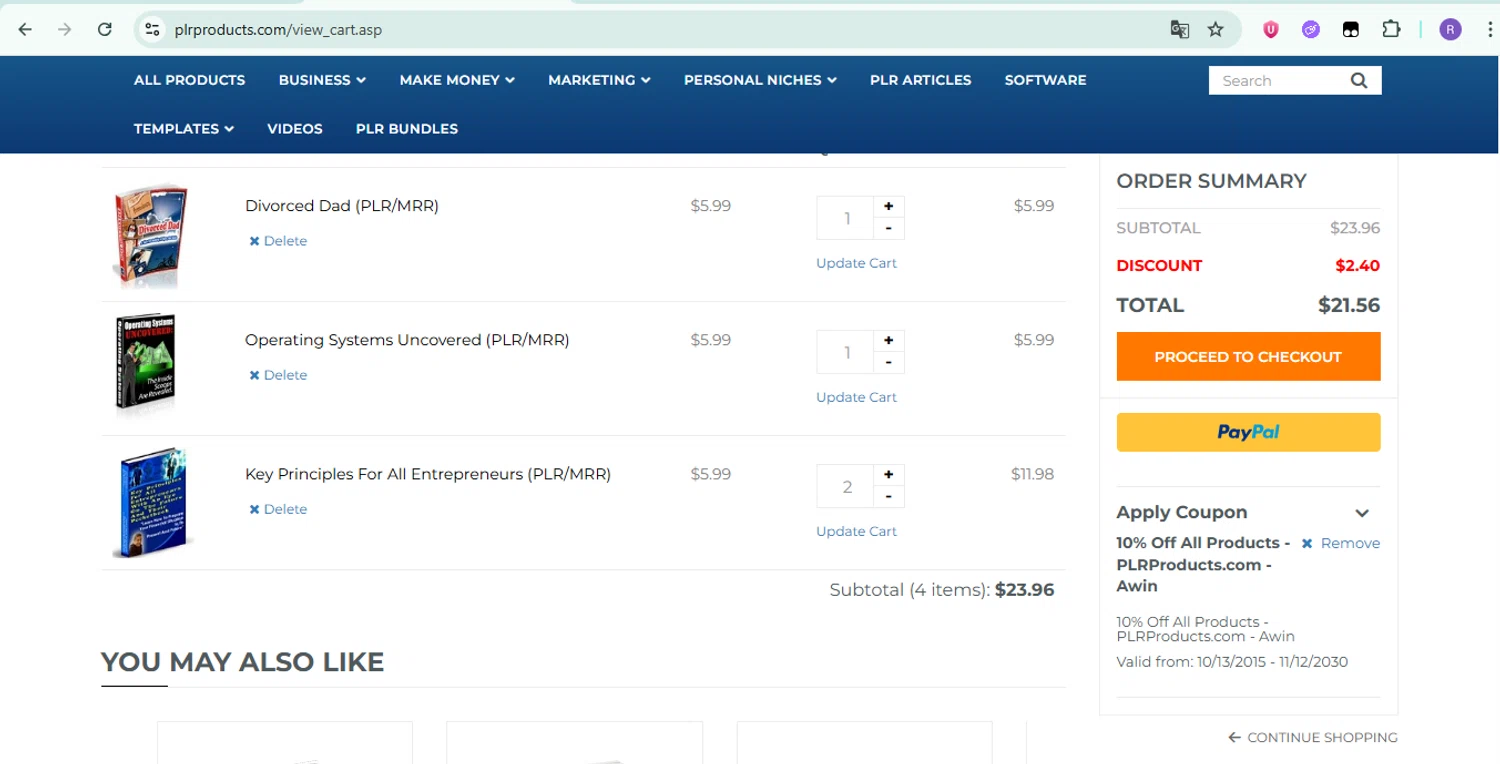1500x764 pixels.
Task: Open Operating Systems Uncovered (PLR/MRR) product link
Action: [407, 340]
